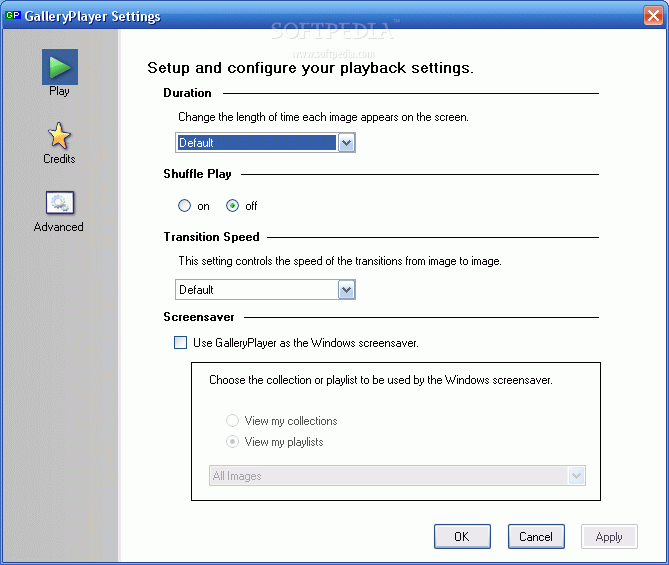The height and width of the screenshot is (565, 669).
Task: Click the Advanced label in sidebar
Action: coord(58,227)
